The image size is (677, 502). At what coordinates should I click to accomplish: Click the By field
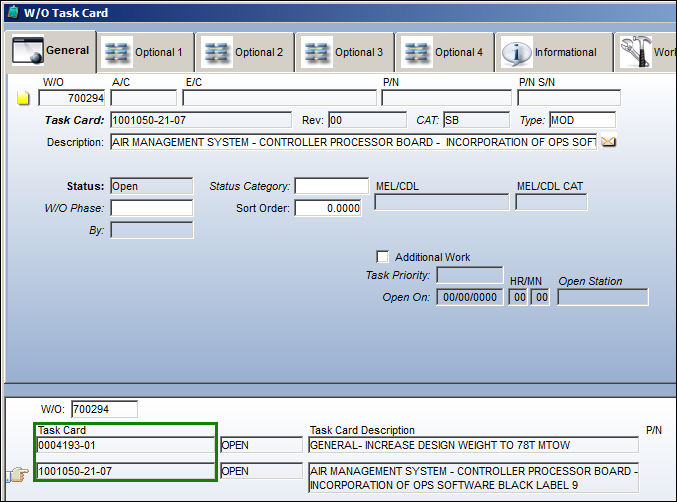(152, 230)
